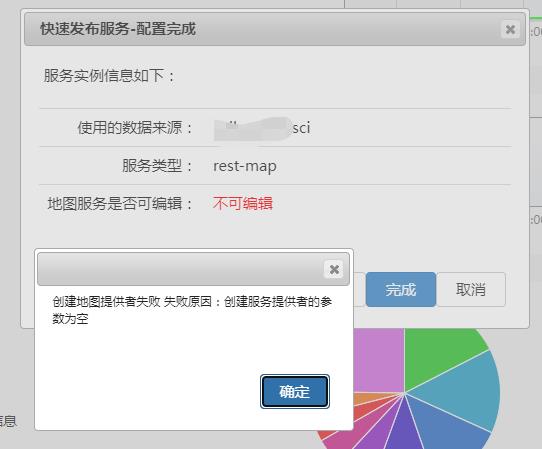Select the light purple pie slice
Image resolution: width=542 pixels, height=449 pixels.
point(379,359)
